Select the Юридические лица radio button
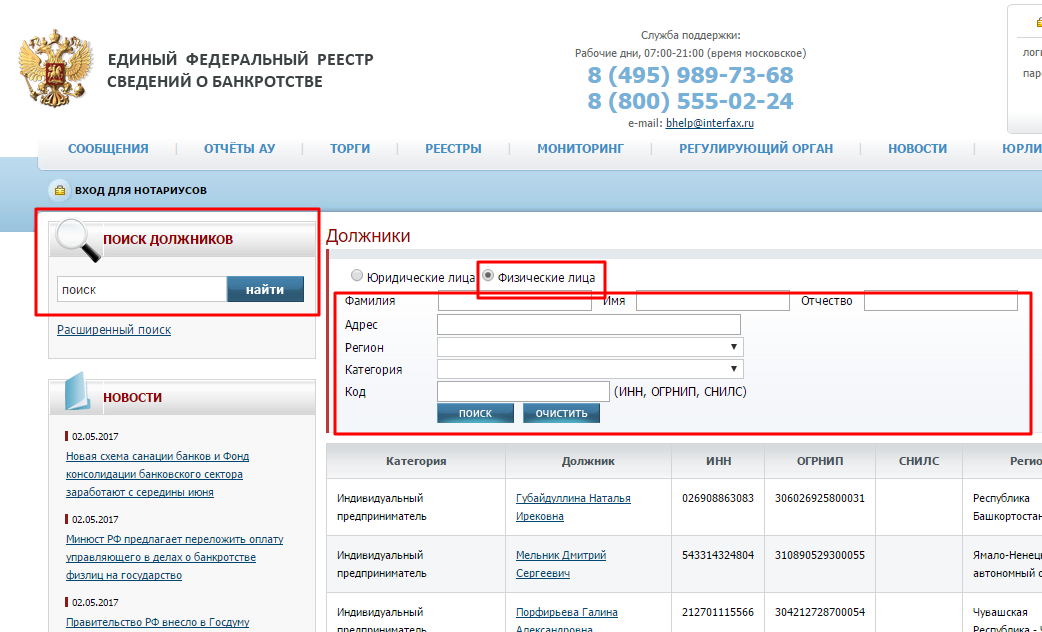This screenshot has height=632, width=1042. tap(357, 275)
